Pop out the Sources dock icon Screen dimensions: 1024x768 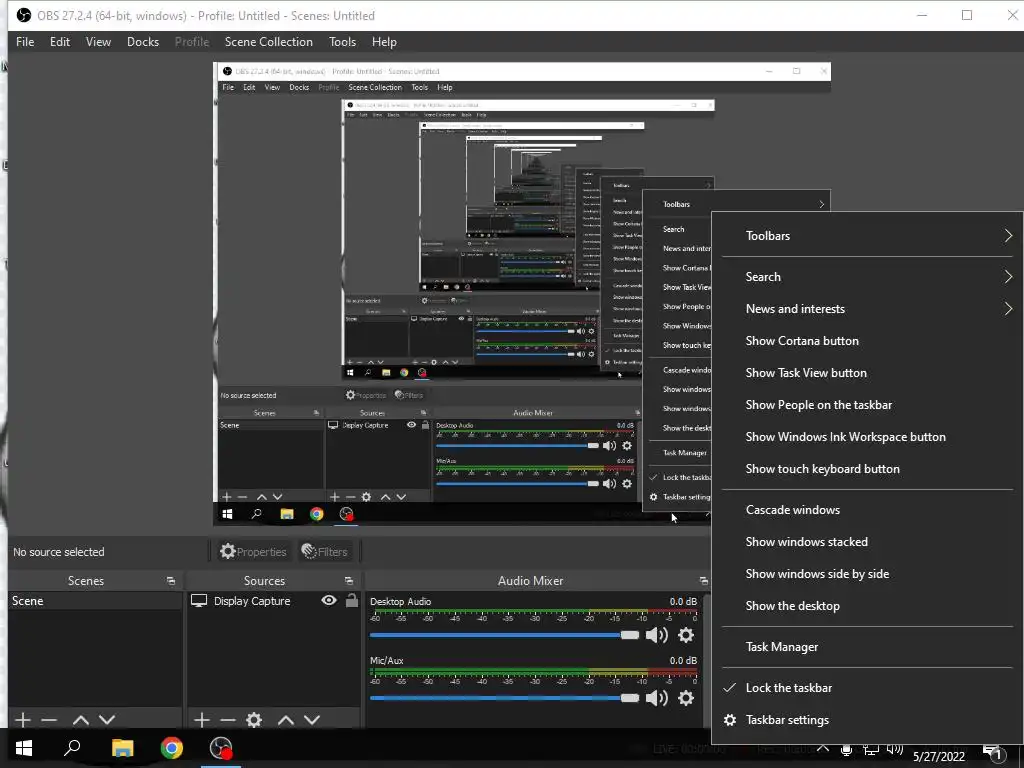pos(349,581)
